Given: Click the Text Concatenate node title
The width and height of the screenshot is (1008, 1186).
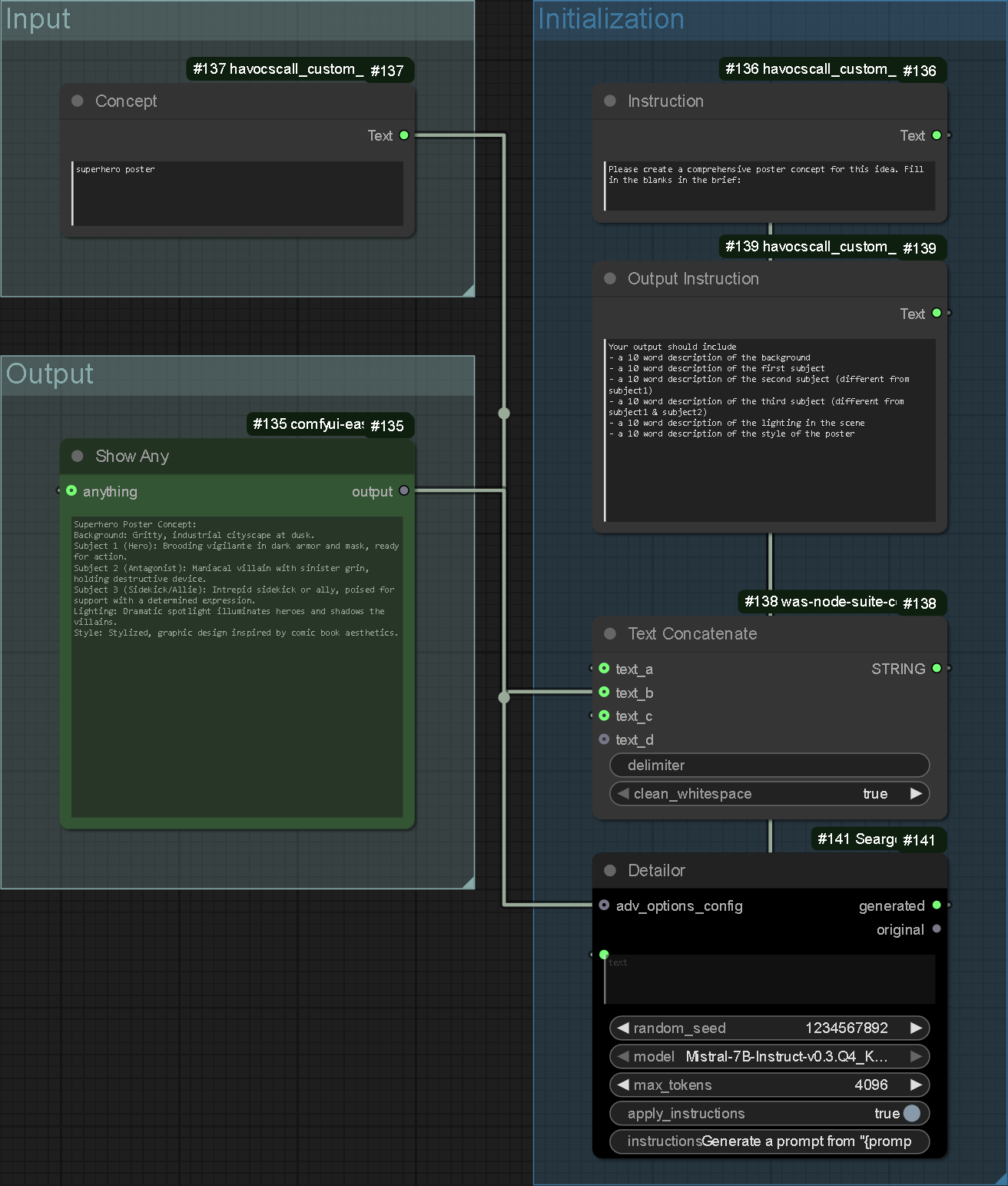Looking at the screenshot, I should 692,633.
